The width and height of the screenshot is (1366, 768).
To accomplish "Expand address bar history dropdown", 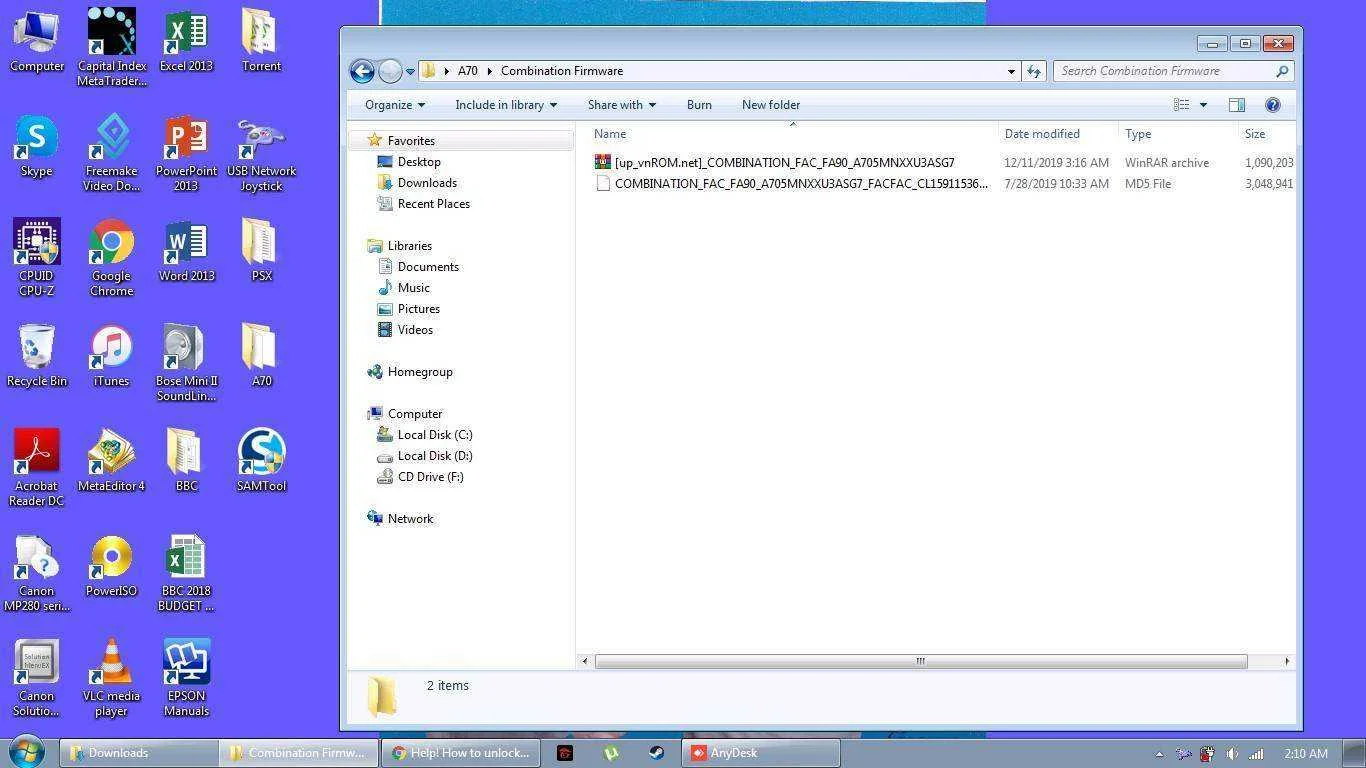I will pos(1011,71).
